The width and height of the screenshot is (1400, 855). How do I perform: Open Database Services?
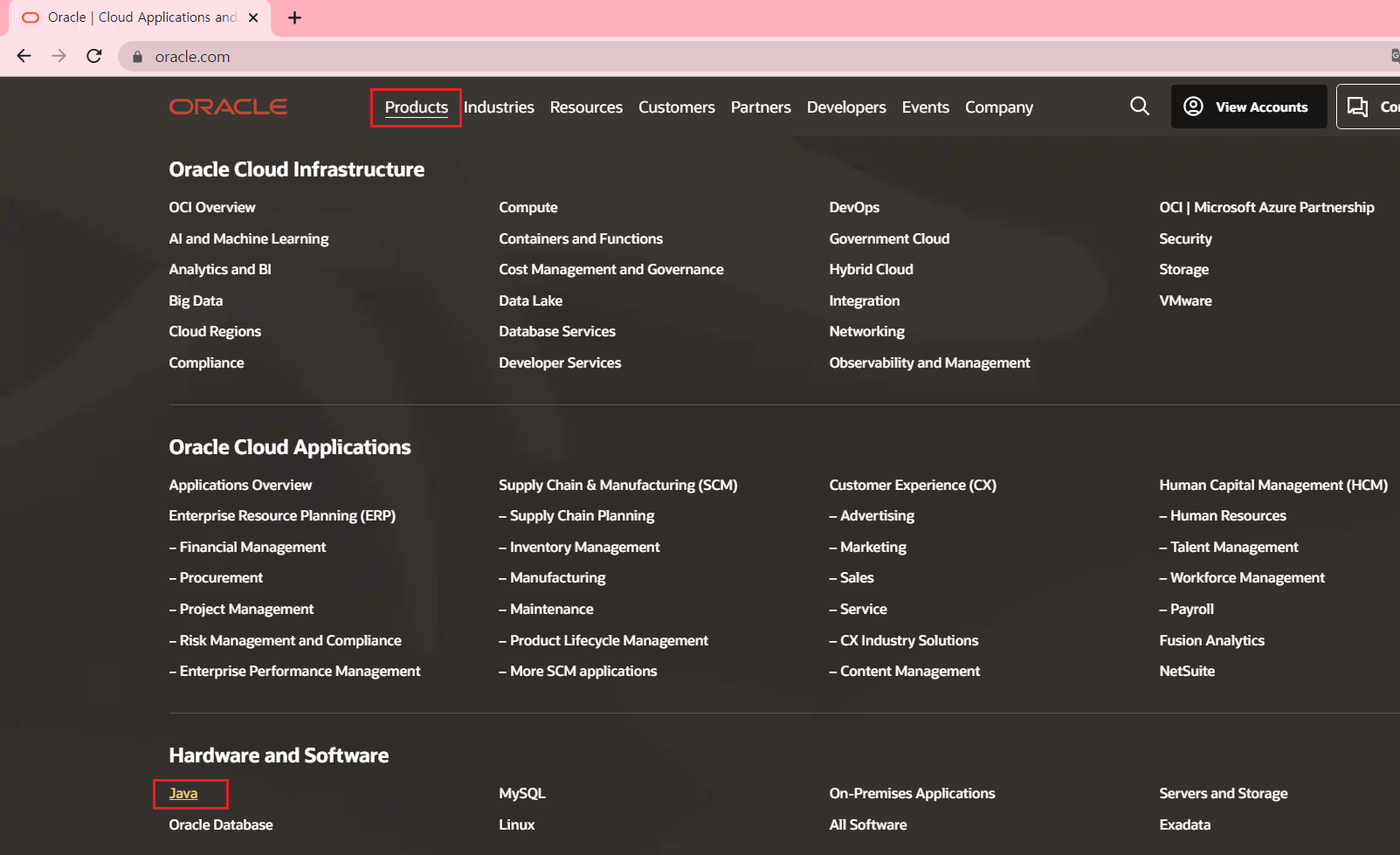pyautogui.click(x=557, y=331)
